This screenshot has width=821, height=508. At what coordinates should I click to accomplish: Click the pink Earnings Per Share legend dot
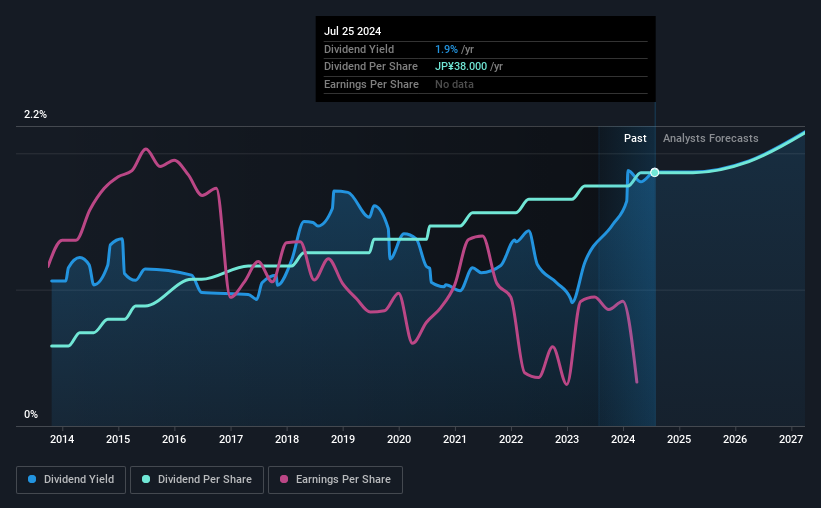284,479
